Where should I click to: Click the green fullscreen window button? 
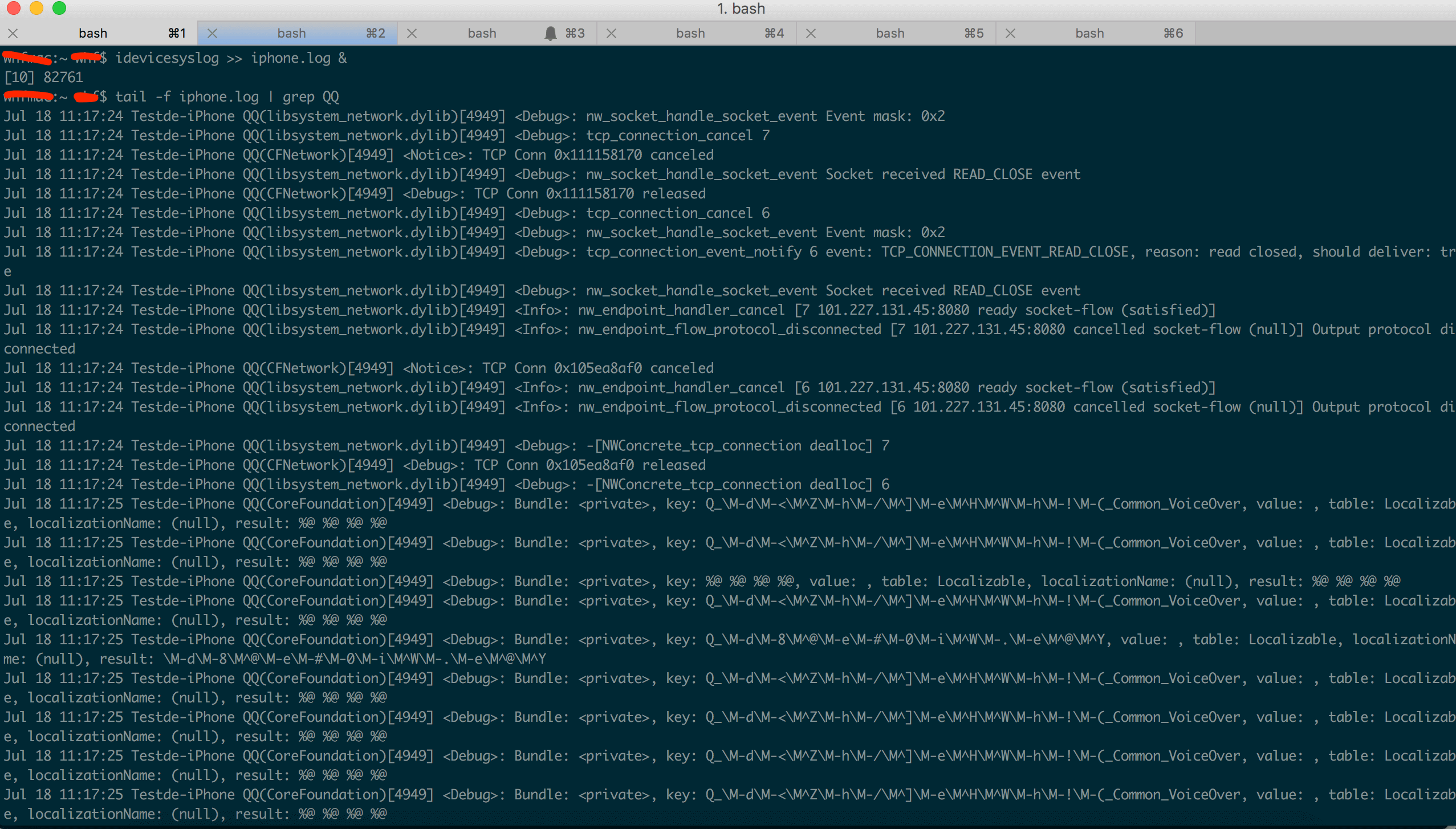click(x=59, y=8)
